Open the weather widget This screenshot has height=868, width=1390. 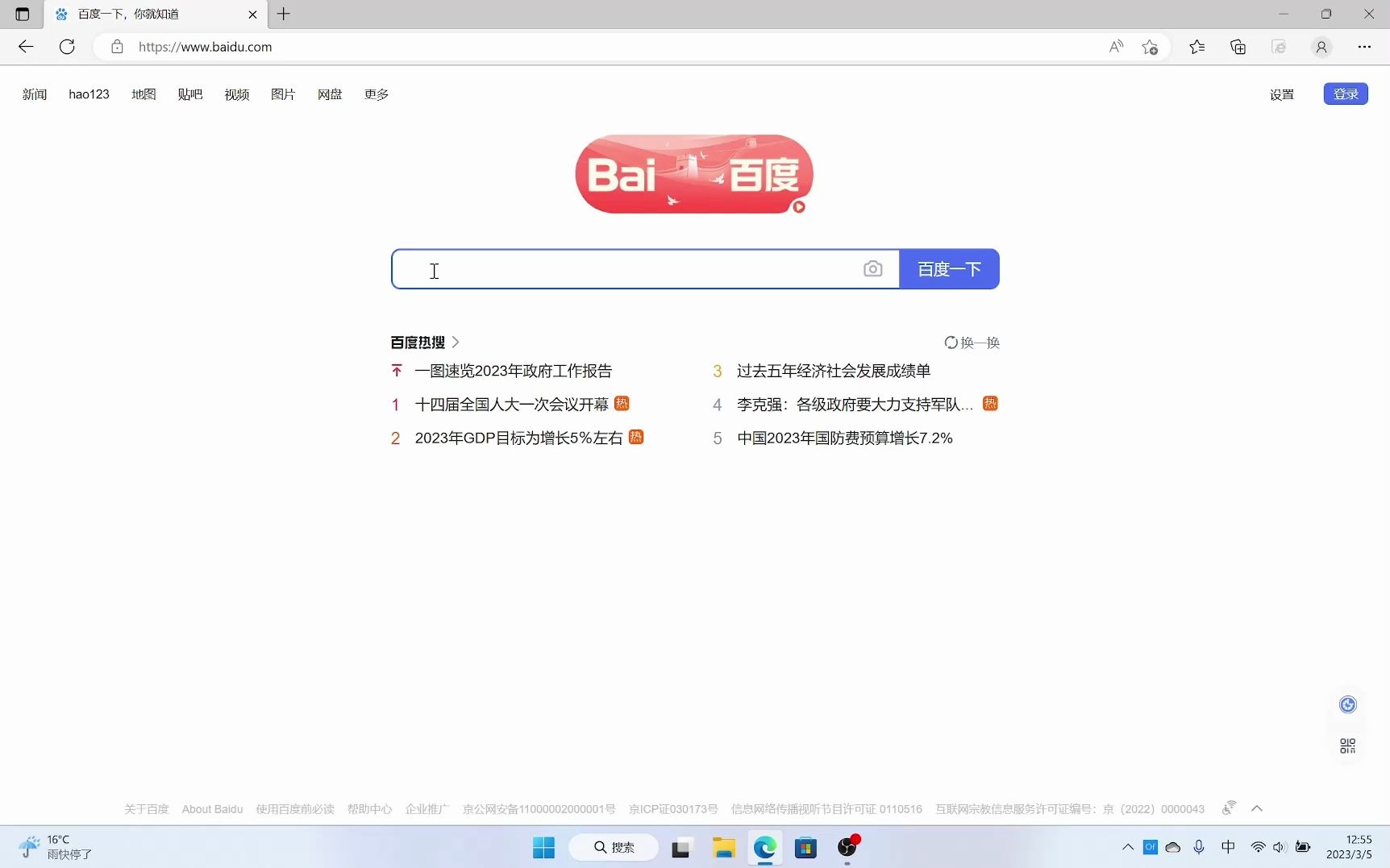pyautogui.click(x=56, y=847)
